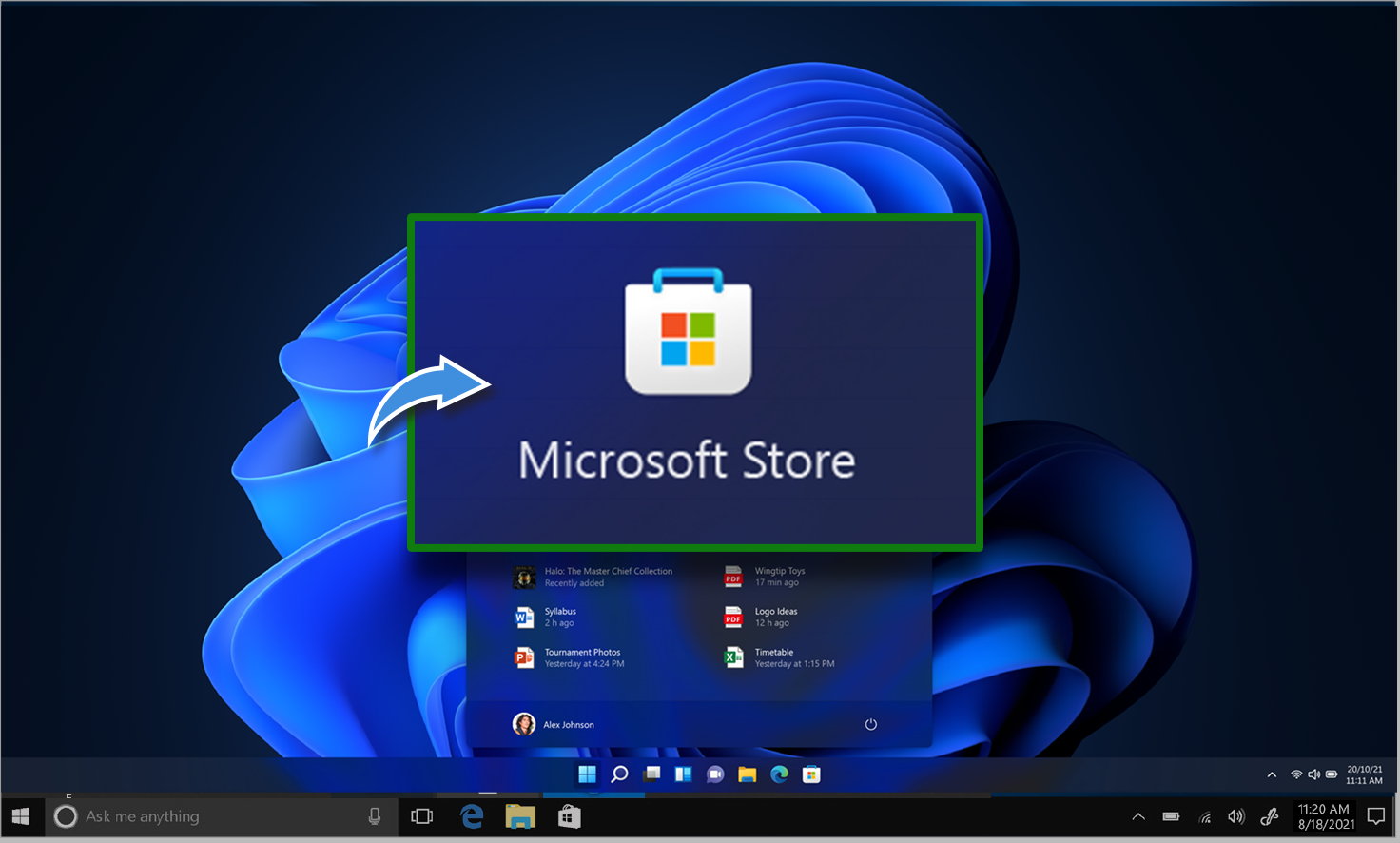The height and width of the screenshot is (843, 1400).
Task: Open Windows 11 Task View (overlapping squares)
Action: (x=651, y=774)
